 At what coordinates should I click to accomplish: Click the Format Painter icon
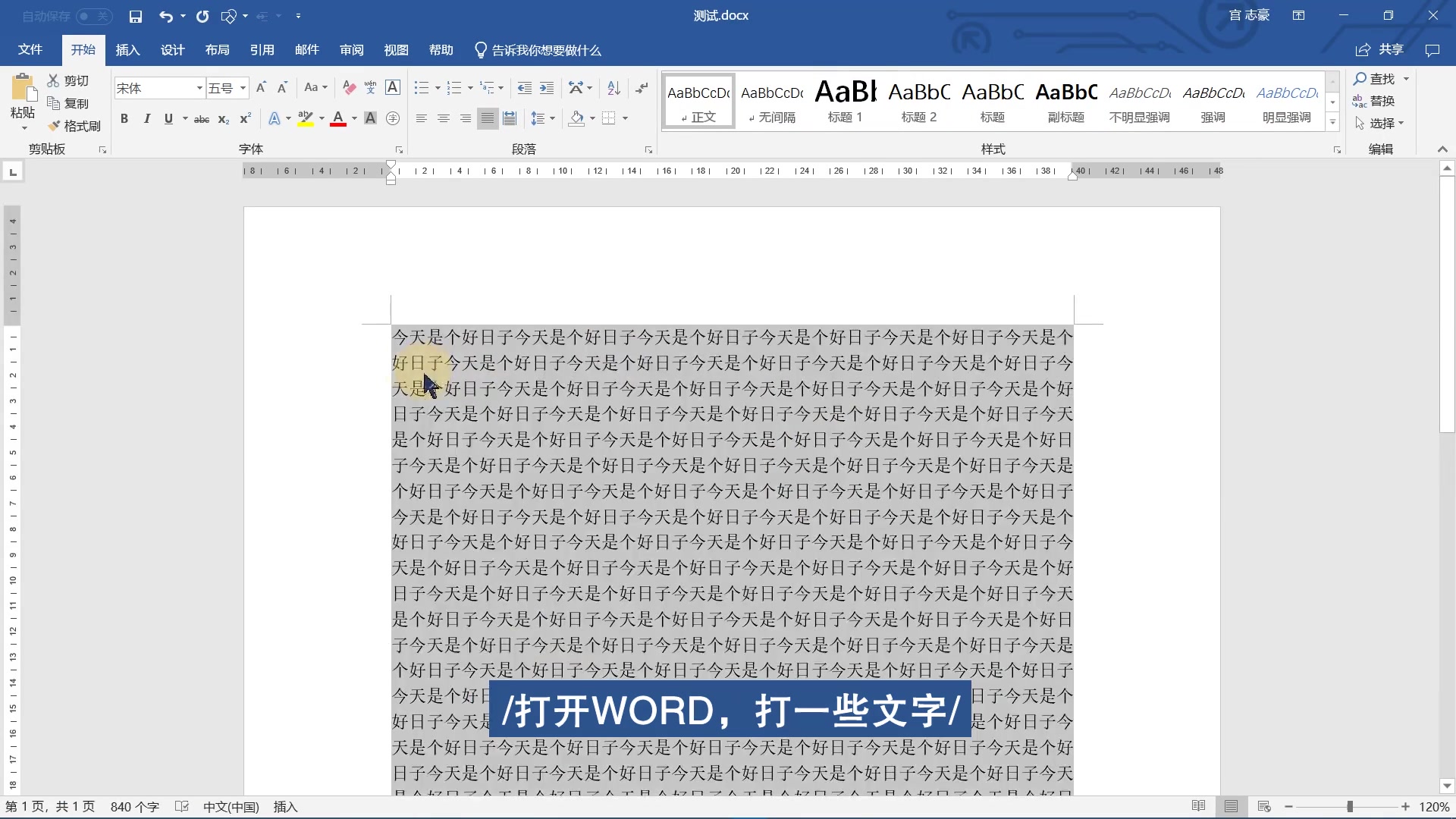(x=74, y=126)
